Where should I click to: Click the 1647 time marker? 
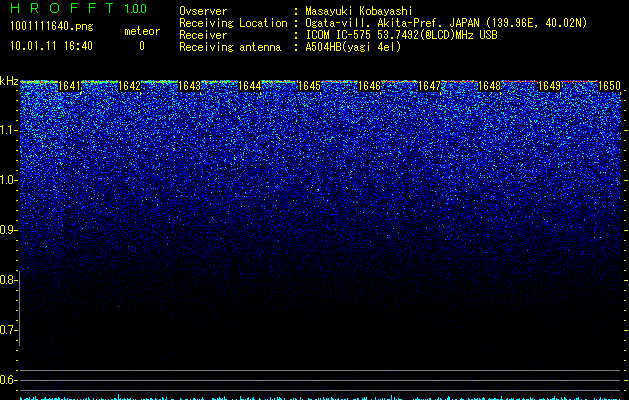[430, 86]
